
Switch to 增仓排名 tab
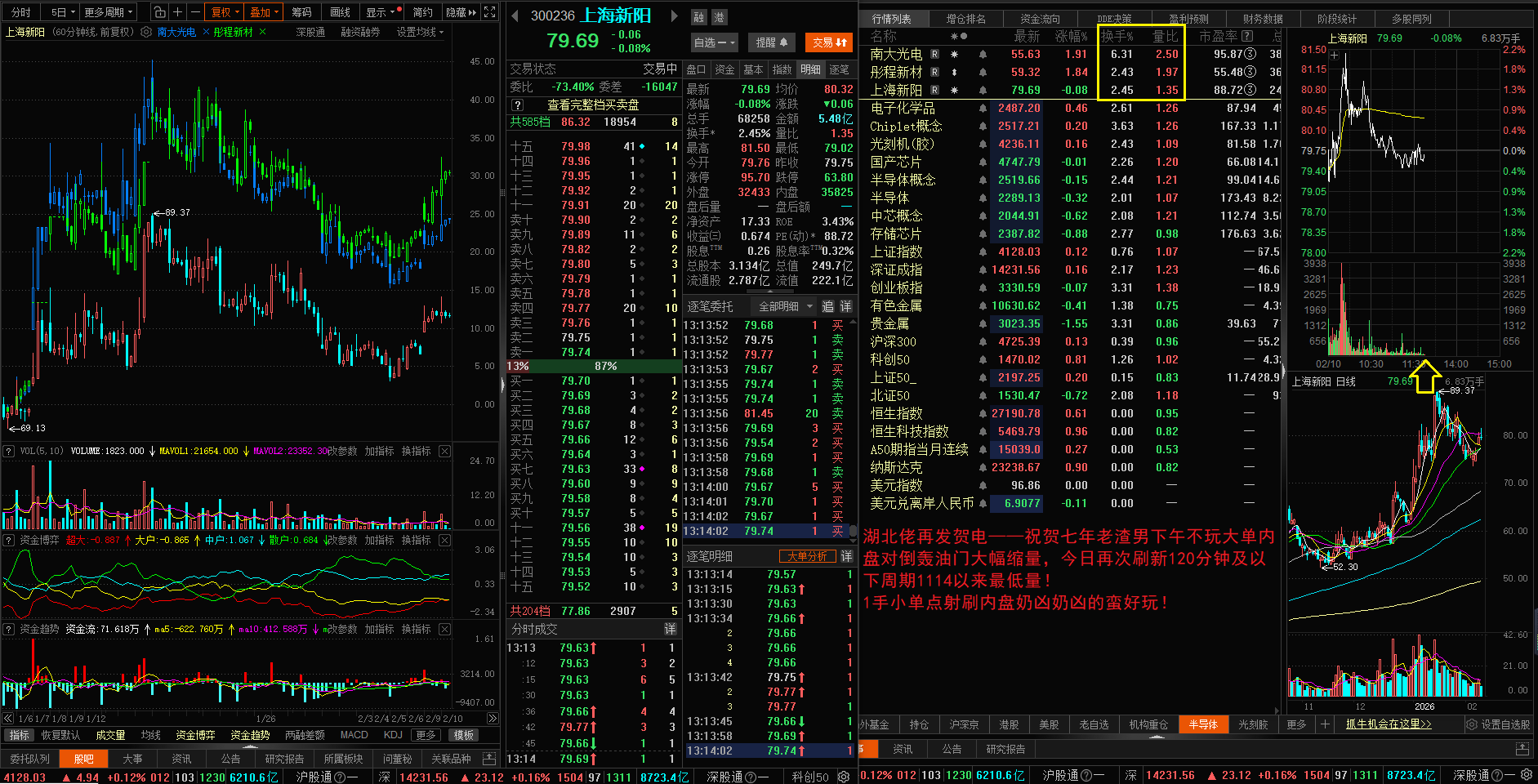click(x=966, y=19)
